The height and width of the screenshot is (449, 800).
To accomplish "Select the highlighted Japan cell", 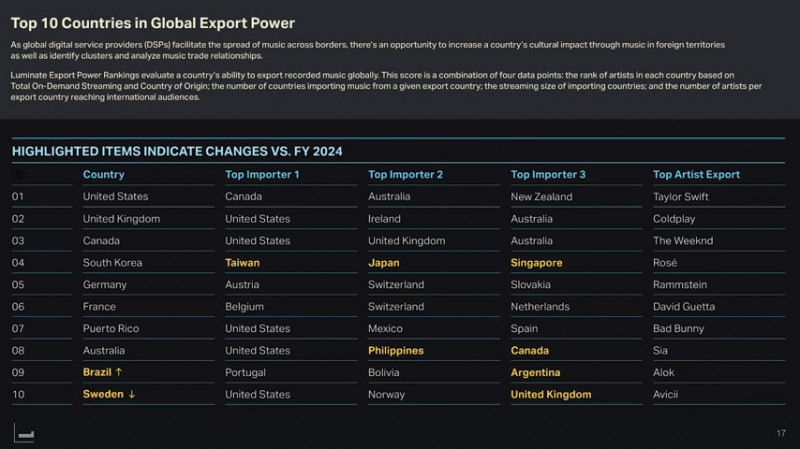I will [383, 263].
